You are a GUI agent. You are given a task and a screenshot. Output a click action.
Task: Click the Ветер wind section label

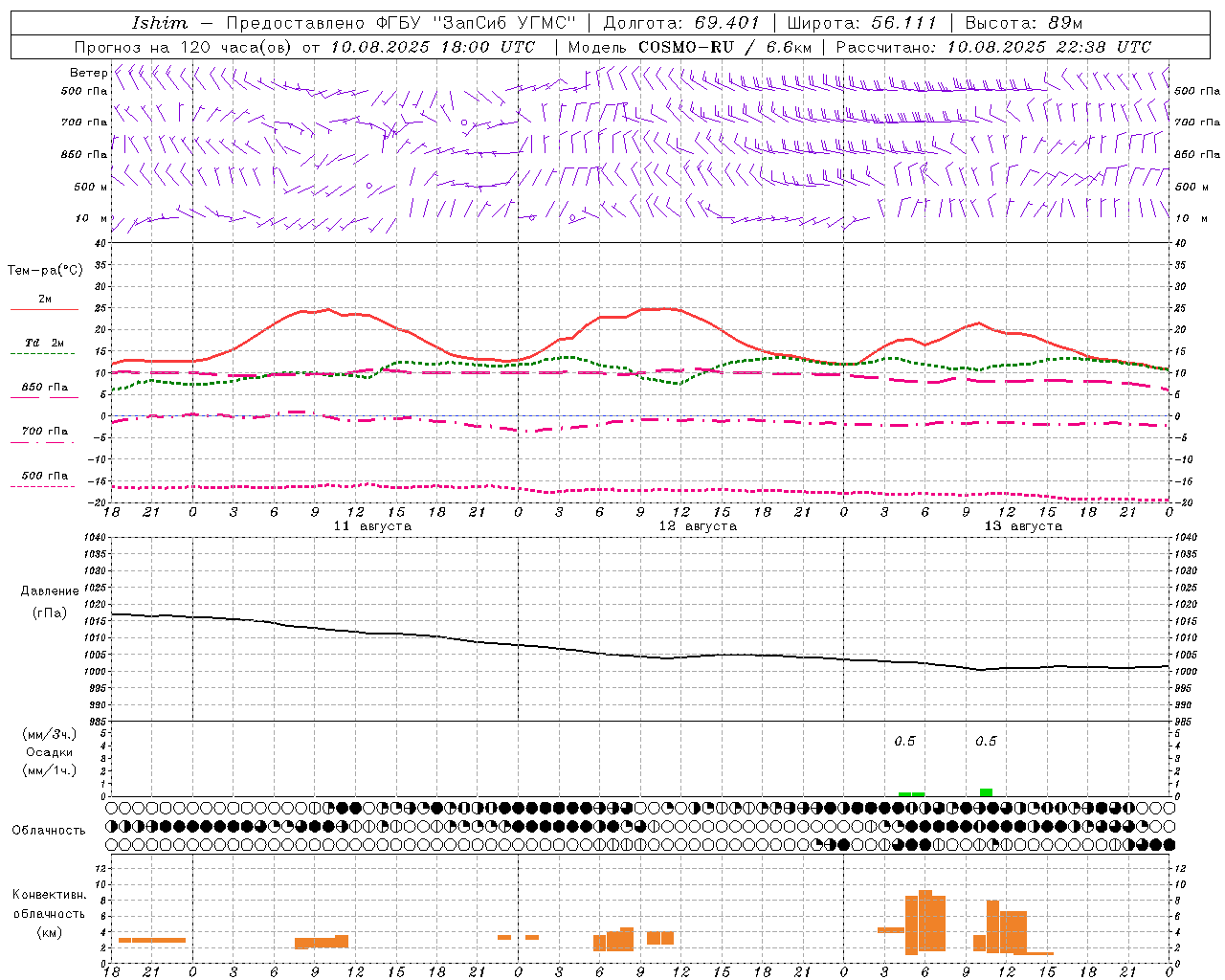click(x=88, y=73)
